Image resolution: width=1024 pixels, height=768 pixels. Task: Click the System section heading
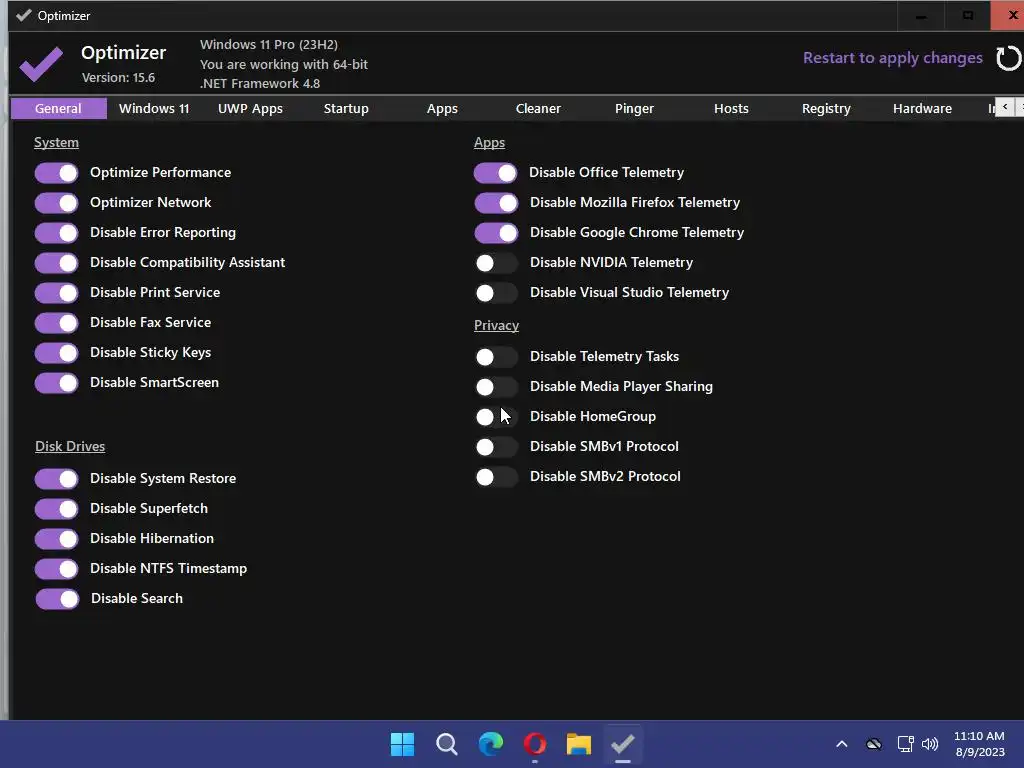pyautogui.click(x=56, y=142)
